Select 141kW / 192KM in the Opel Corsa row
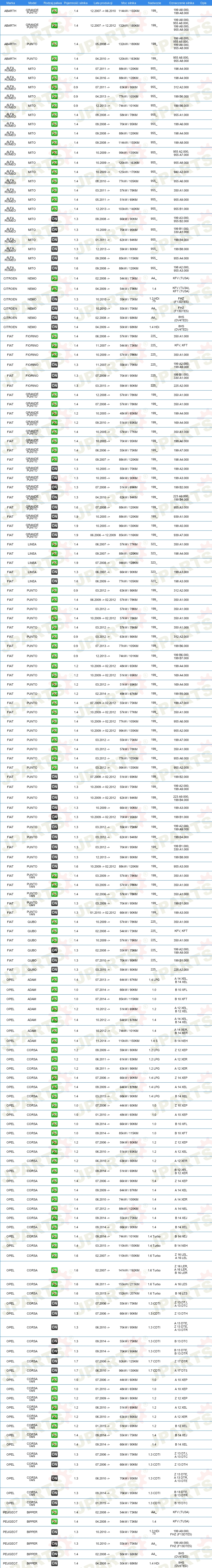 pos(129,1270)
